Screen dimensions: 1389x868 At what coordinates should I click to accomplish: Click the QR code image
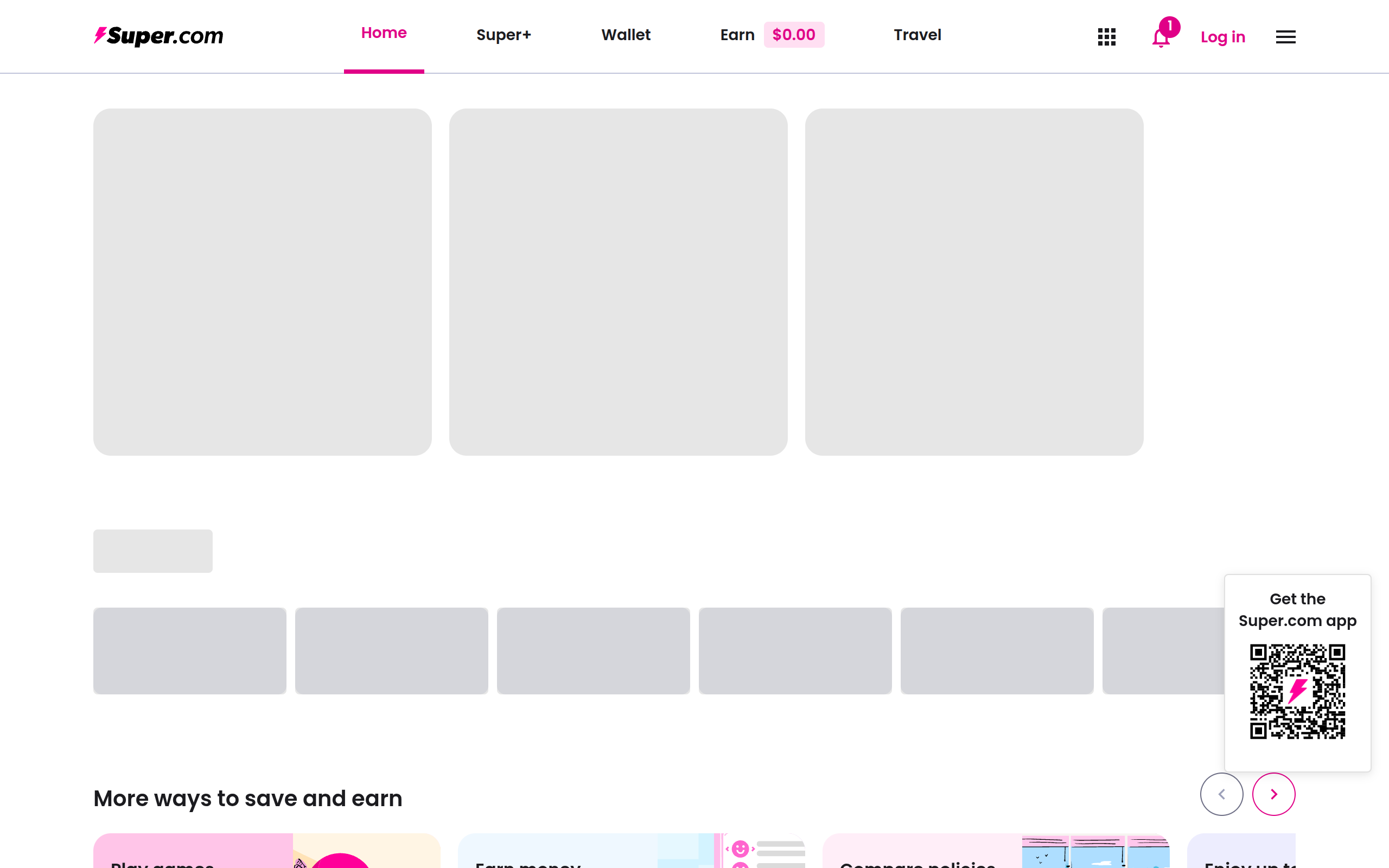click(x=1297, y=691)
